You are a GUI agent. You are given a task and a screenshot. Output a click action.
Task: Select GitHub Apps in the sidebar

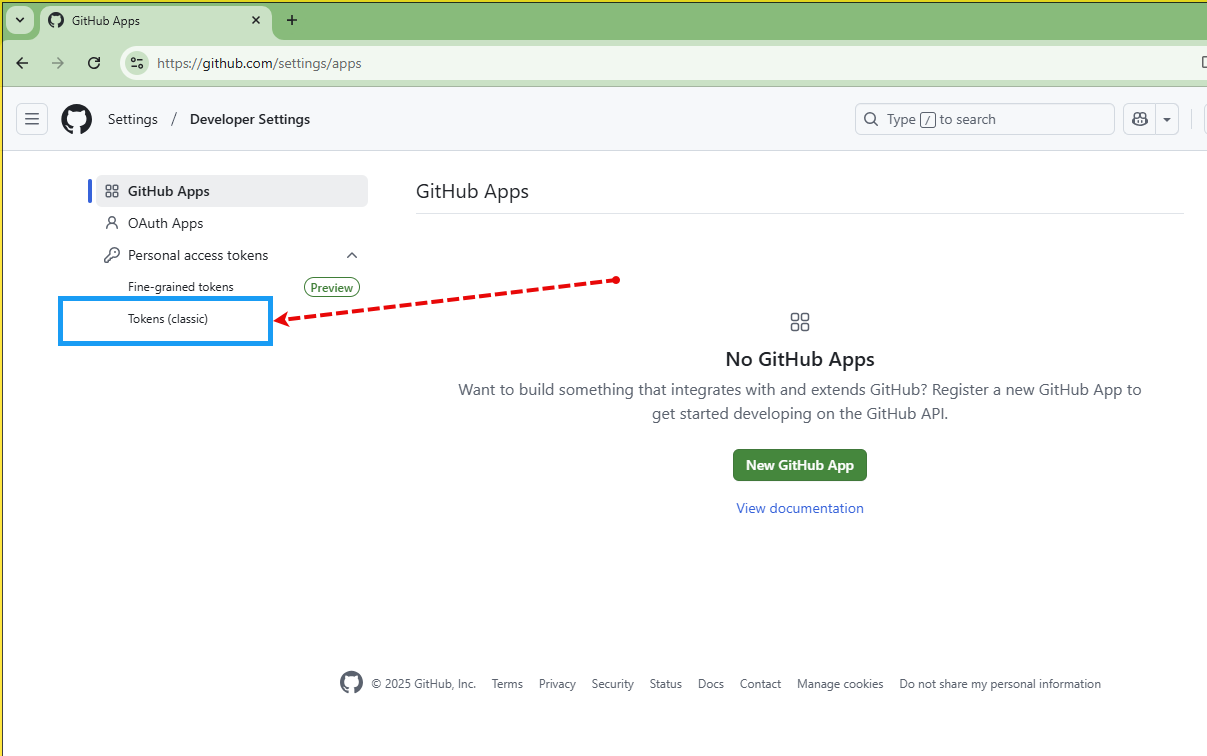[x=232, y=191]
